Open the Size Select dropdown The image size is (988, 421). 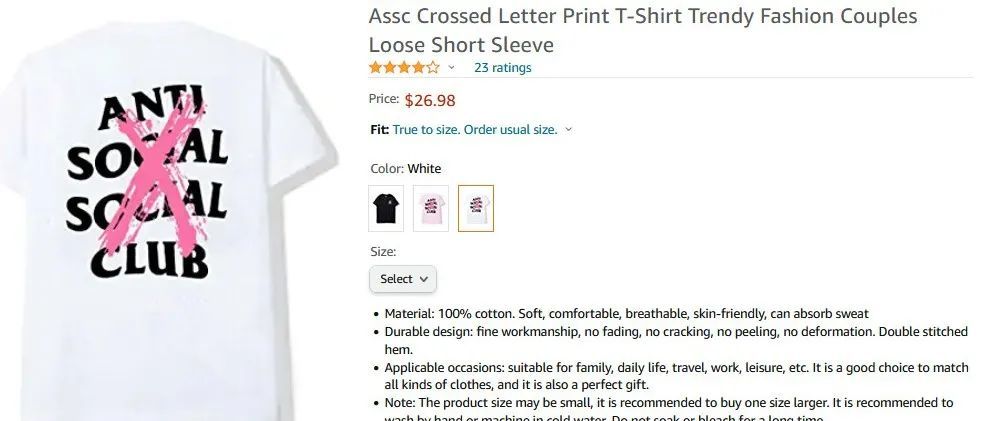coord(403,279)
